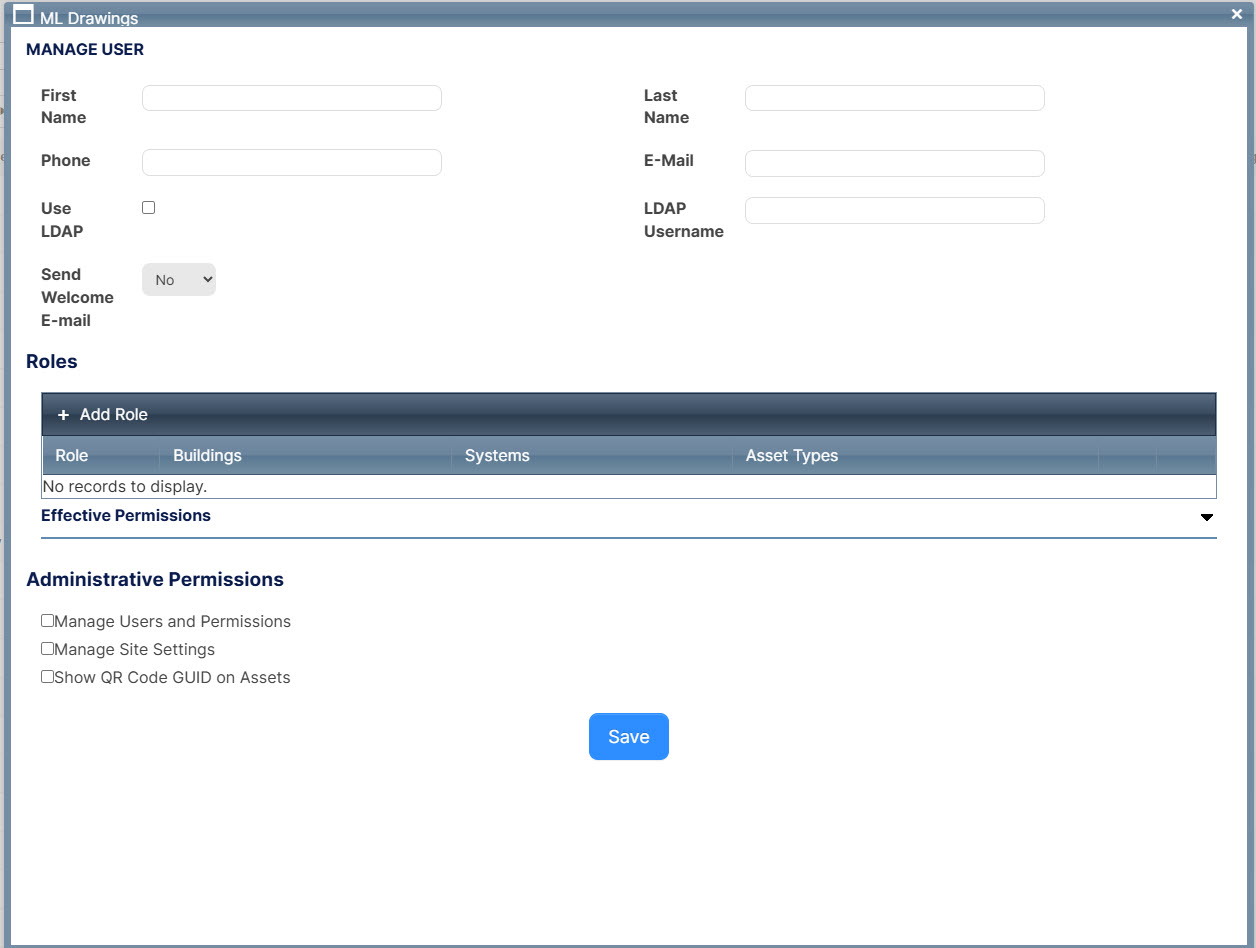Viewport: 1256px width, 948px height.
Task: Sort by the Role column header
Action: (x=72, y=456)
